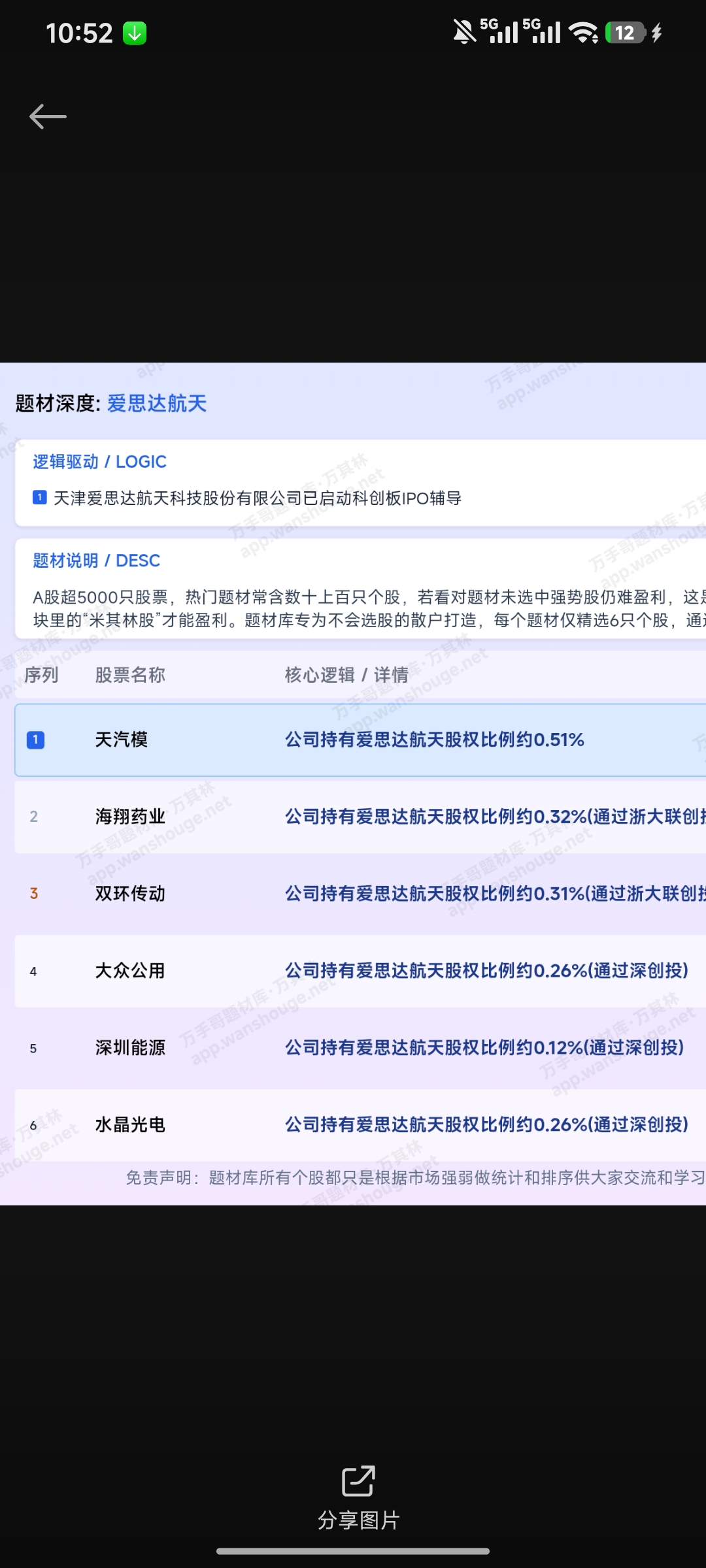This screenshot has width=706, height=1568.
Task: Tap the Wi-Fi status icon
Action: pyautogui.click(x=583, y=33)
